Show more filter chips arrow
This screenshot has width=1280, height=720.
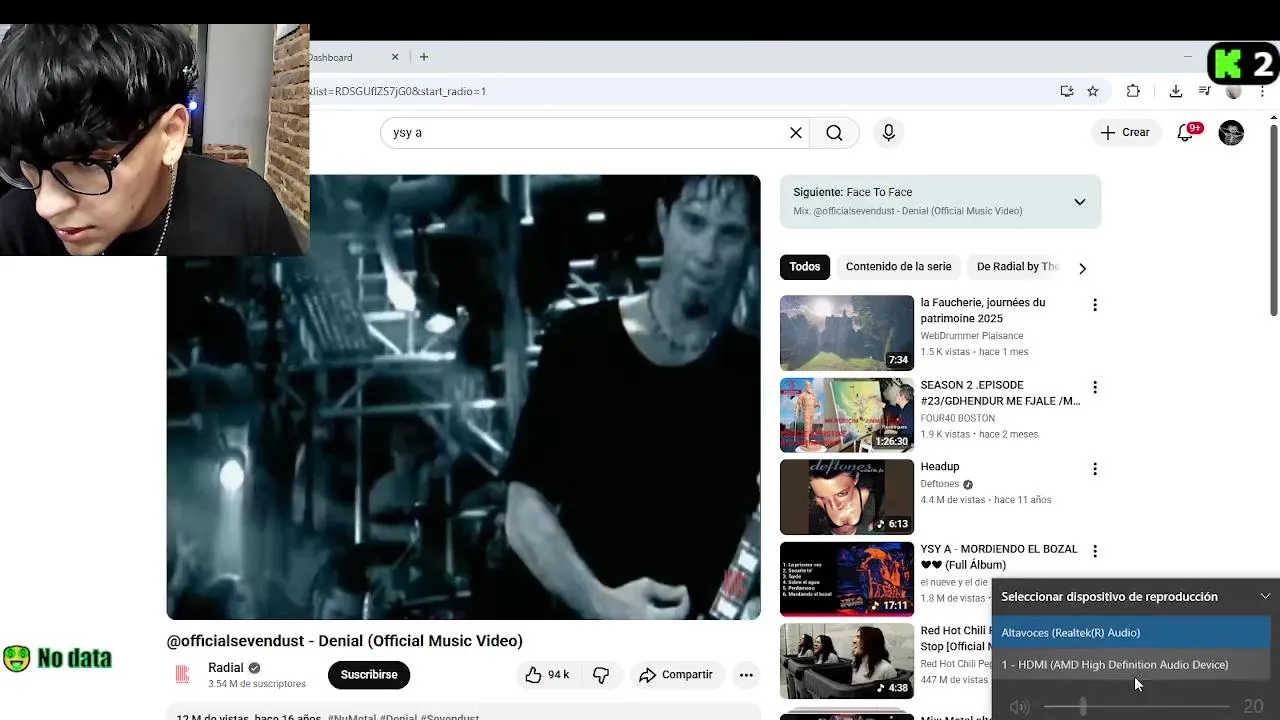[x=1082, y=268]
